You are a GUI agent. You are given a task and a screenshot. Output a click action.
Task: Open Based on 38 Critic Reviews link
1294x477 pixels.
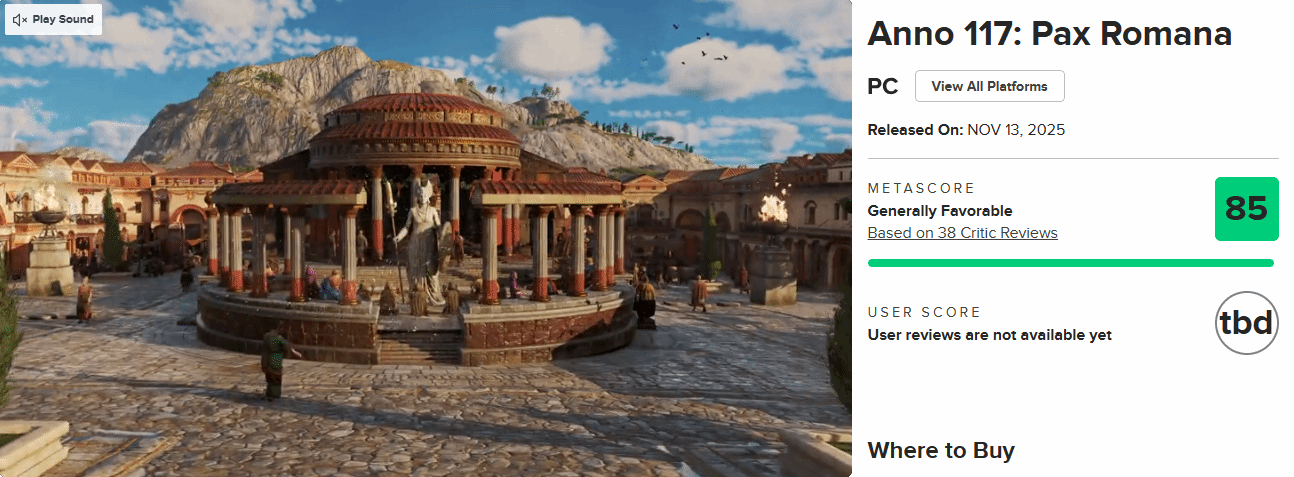962,233
